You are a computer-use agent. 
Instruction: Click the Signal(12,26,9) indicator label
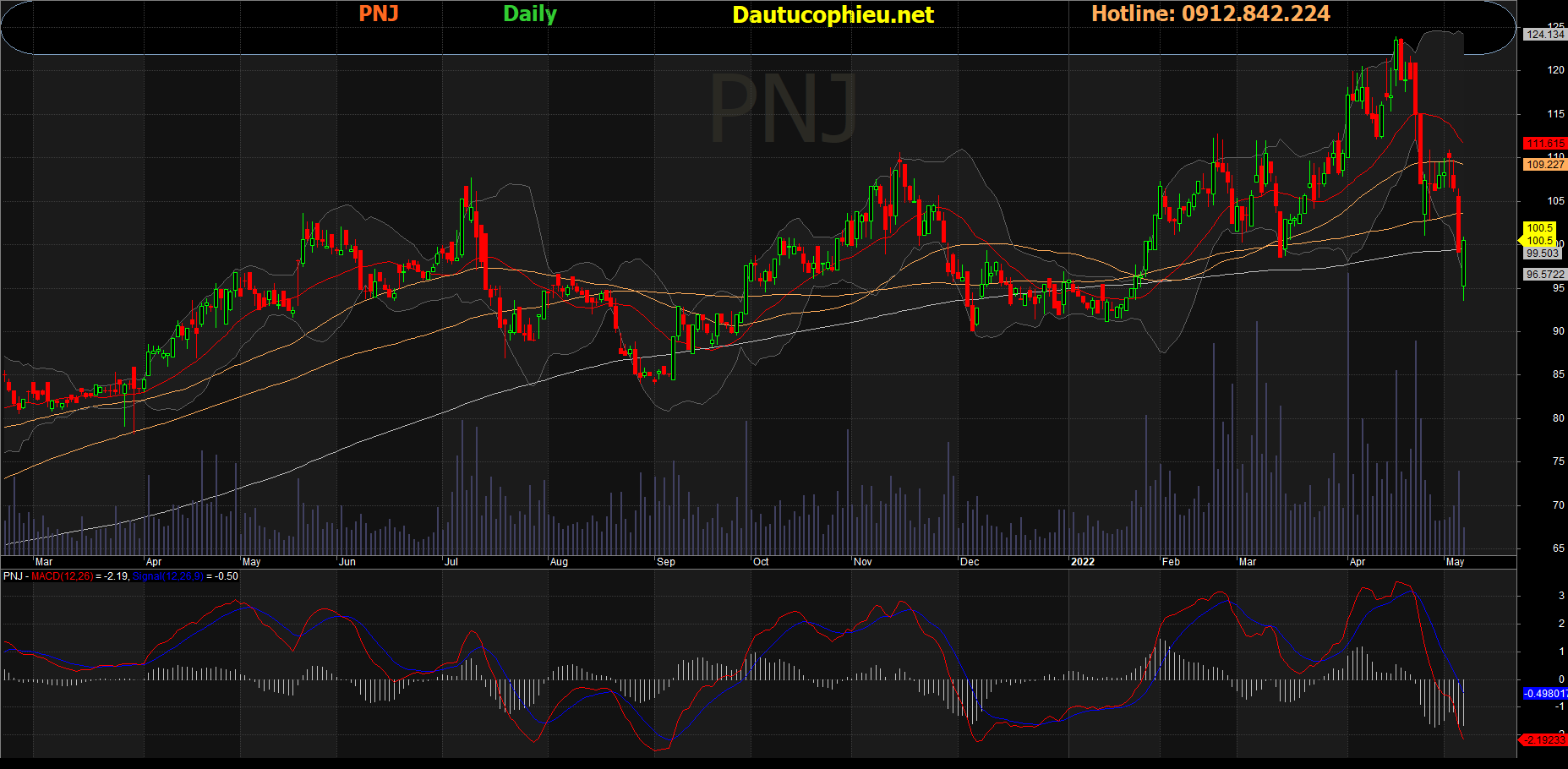[167, 576]
